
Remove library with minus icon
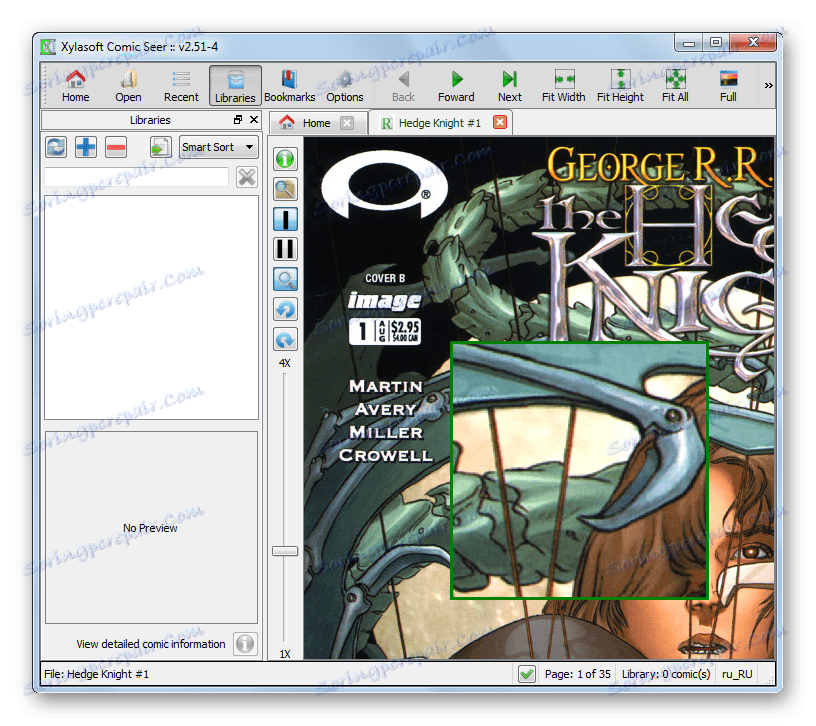116,147
